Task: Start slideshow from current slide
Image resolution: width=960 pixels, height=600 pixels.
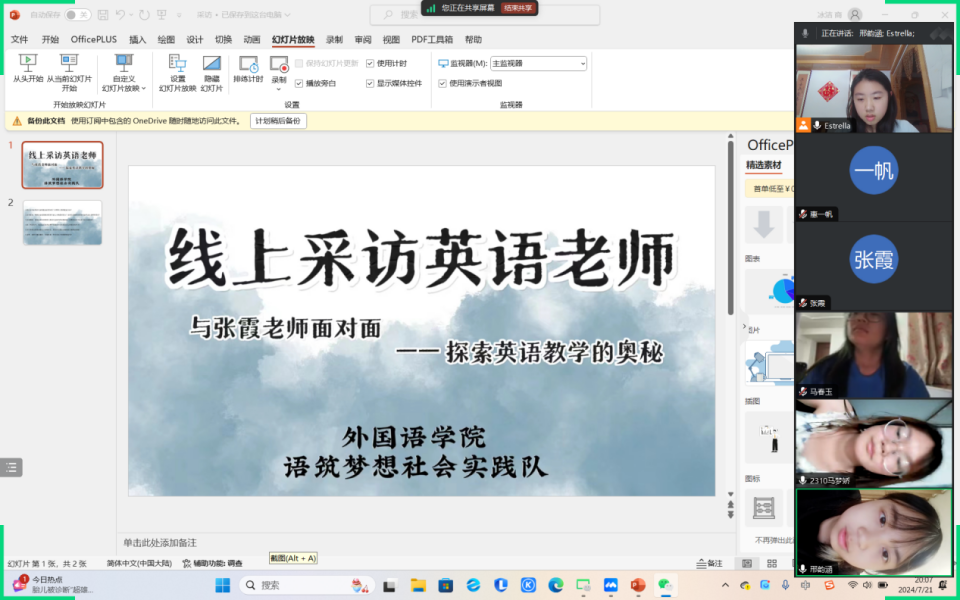Action: [69, 68]
